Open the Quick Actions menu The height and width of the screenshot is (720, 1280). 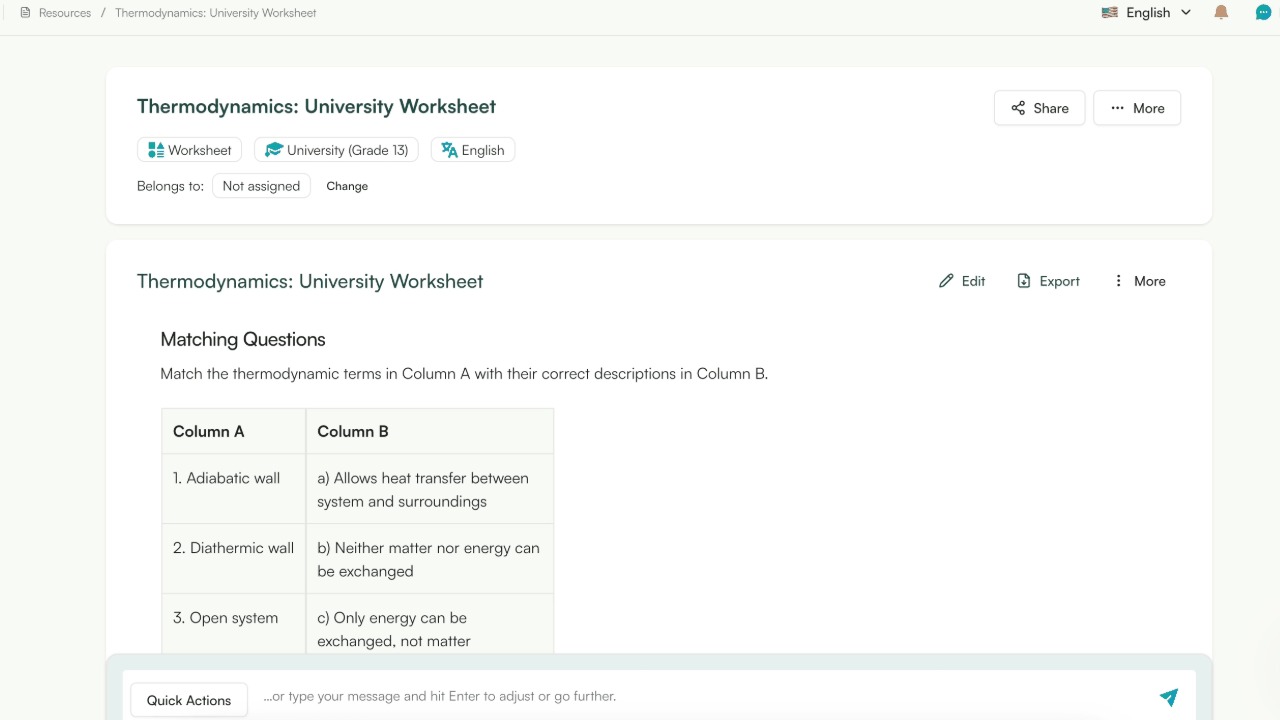click(x=188, y=699)
